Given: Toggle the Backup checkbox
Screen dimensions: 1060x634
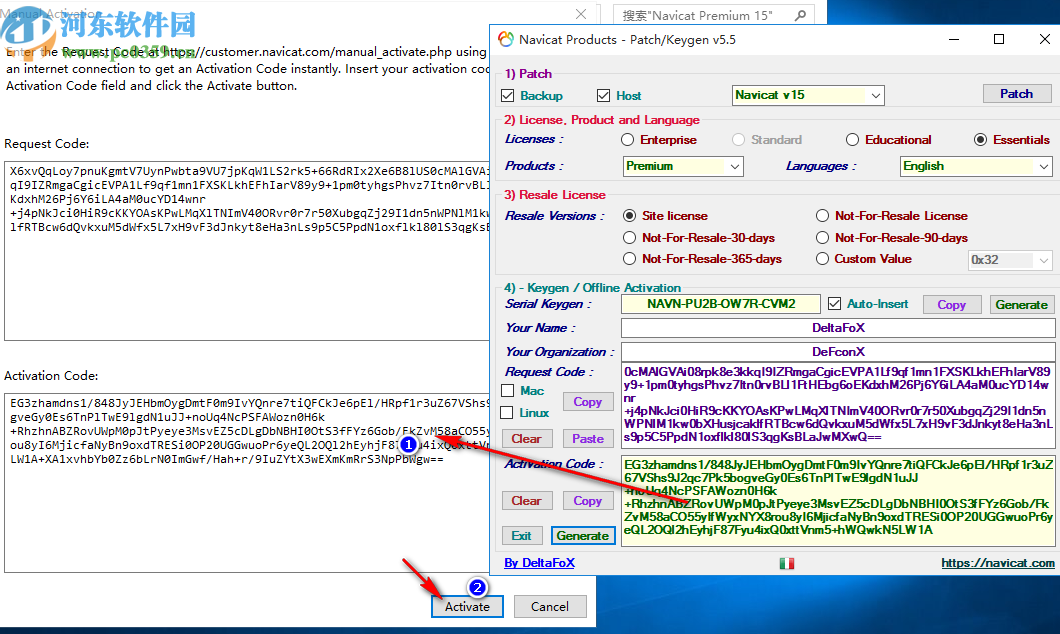Looking at the screenshot, I should tap(508, 95).
